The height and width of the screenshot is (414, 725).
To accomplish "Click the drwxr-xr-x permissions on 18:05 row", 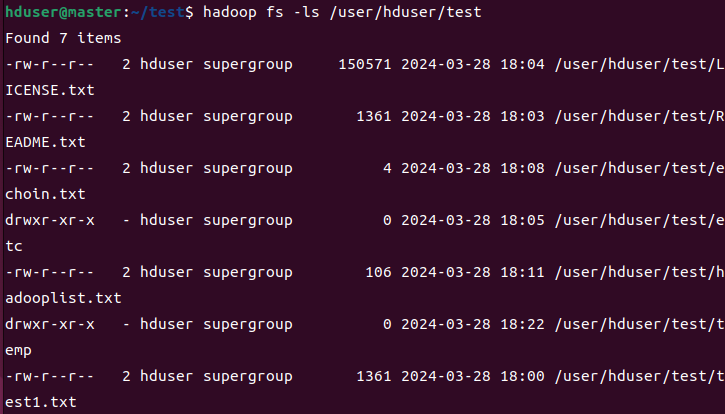I will point(50,220).
